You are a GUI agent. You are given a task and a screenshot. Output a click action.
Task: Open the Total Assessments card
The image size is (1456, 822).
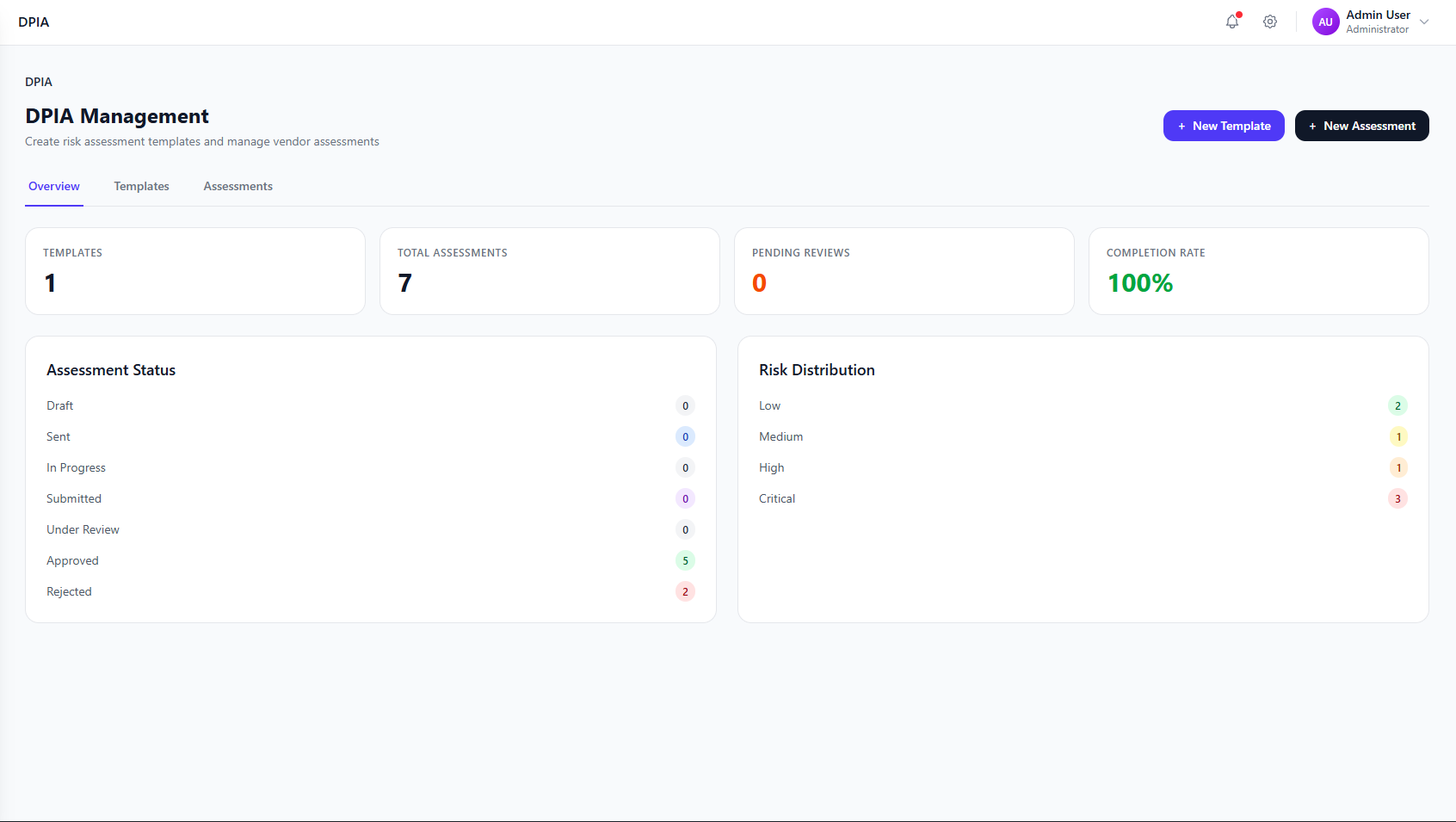(x=549, y=271)
